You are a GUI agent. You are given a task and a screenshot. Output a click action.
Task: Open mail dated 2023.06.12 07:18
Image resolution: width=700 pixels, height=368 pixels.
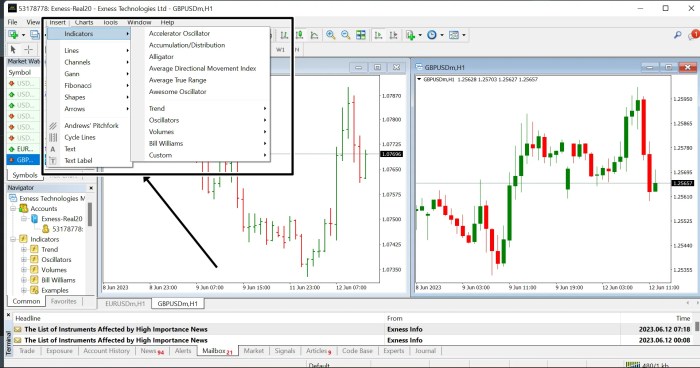[x=353, y=329]
